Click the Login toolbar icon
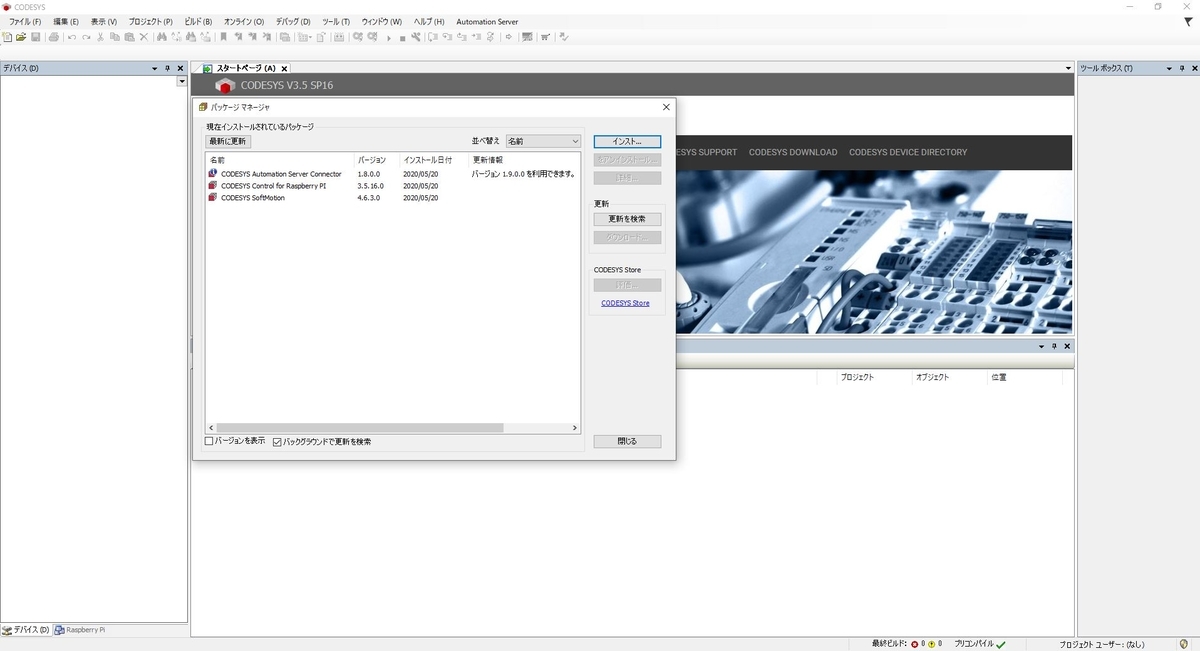1200x651 pixels. [x=356, y=37]
